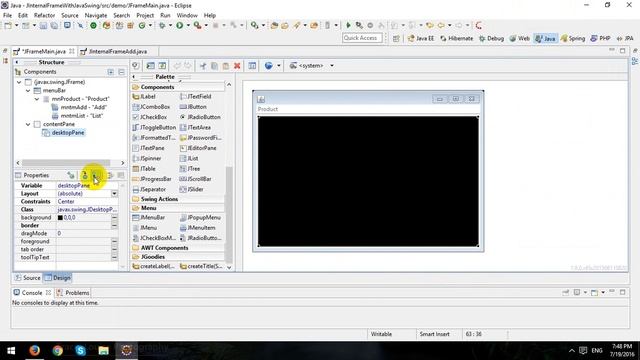Open Skype from the taskbar
This screenshot has height=360, width=640.
tap(80, 350)
